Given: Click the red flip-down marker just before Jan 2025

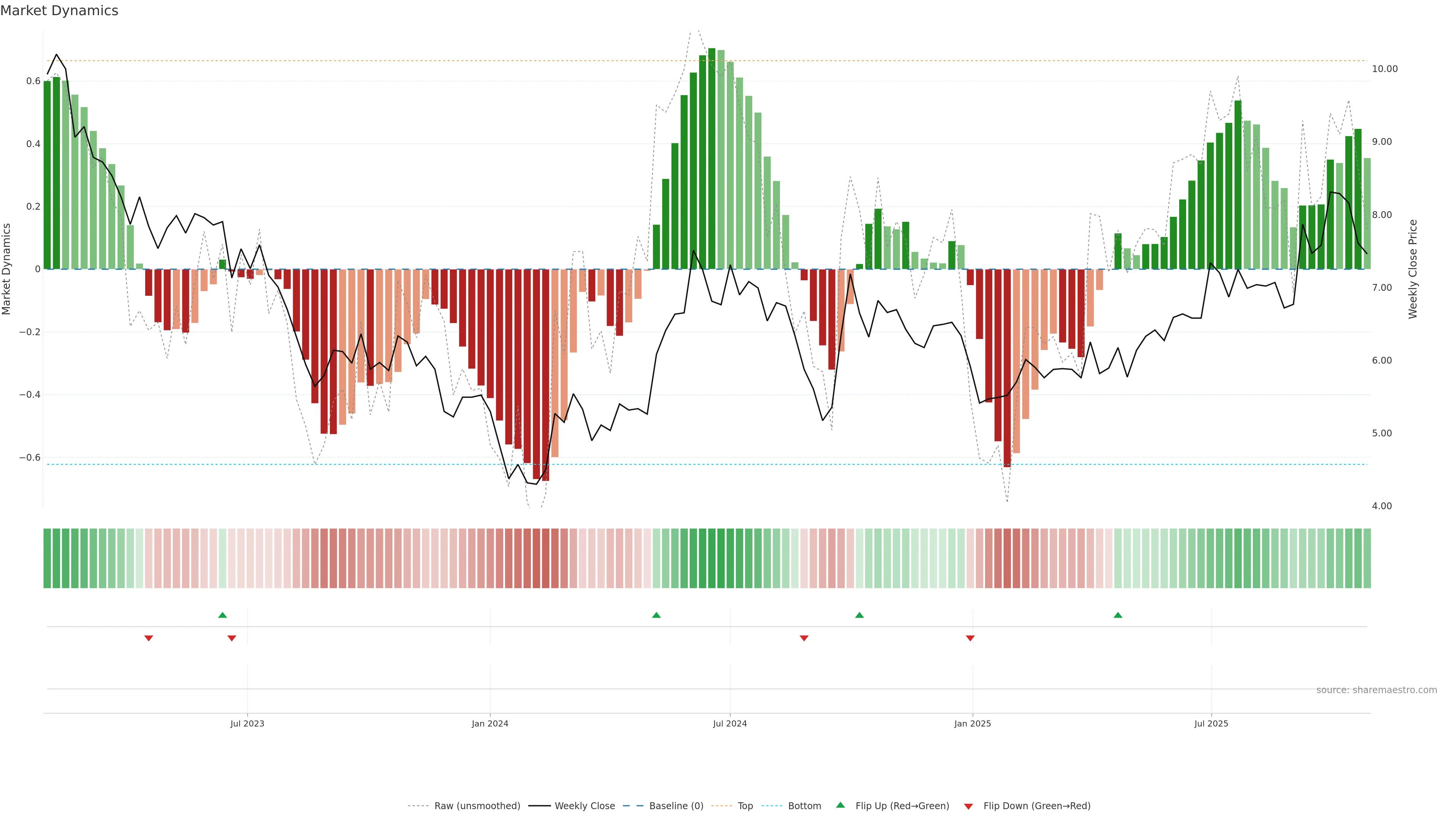Looking at the screenshot, I should tap(971, 638).
